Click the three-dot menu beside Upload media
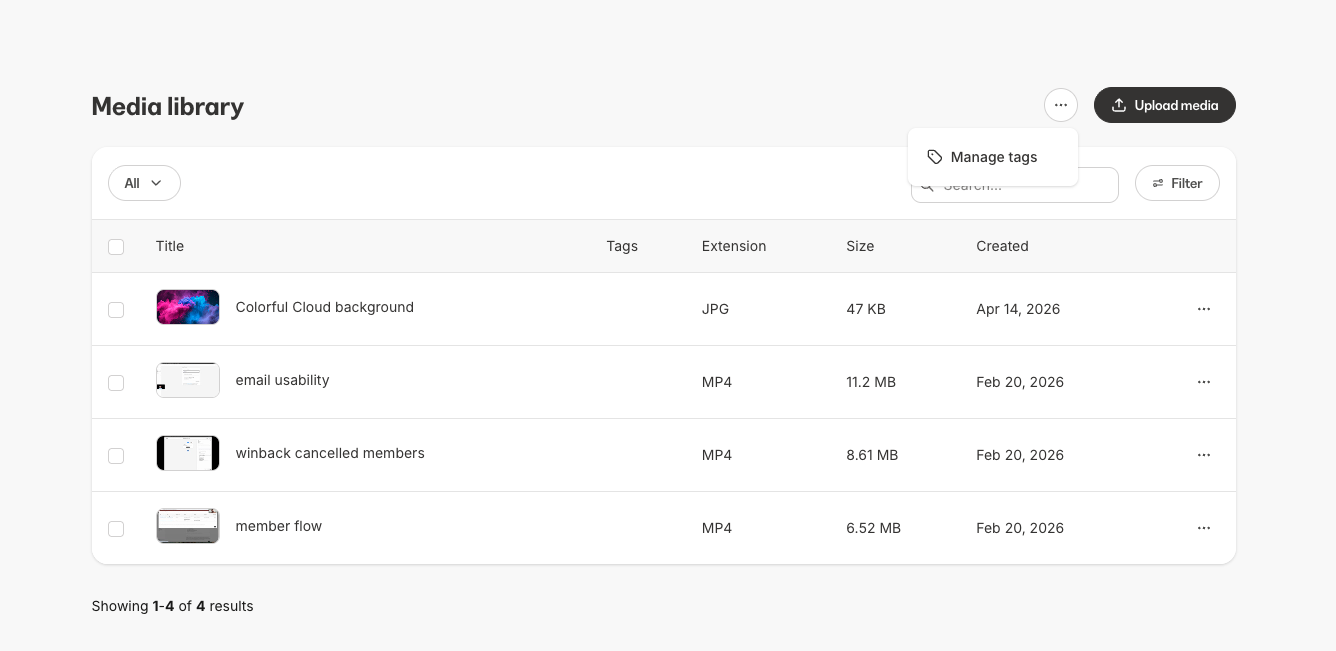Viewport: 1336px width, 651px height. [x=1061, y=105]
